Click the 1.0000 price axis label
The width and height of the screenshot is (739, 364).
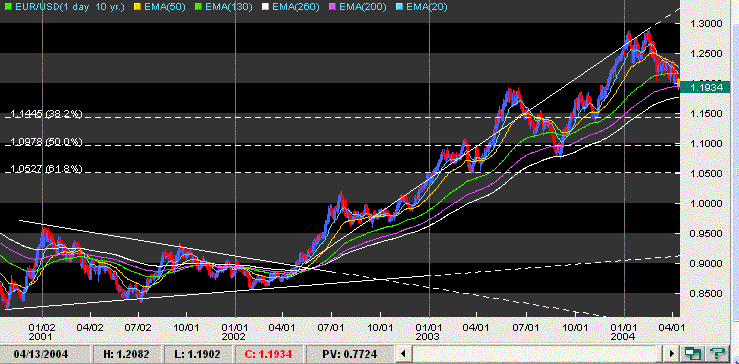pos(706,204)
